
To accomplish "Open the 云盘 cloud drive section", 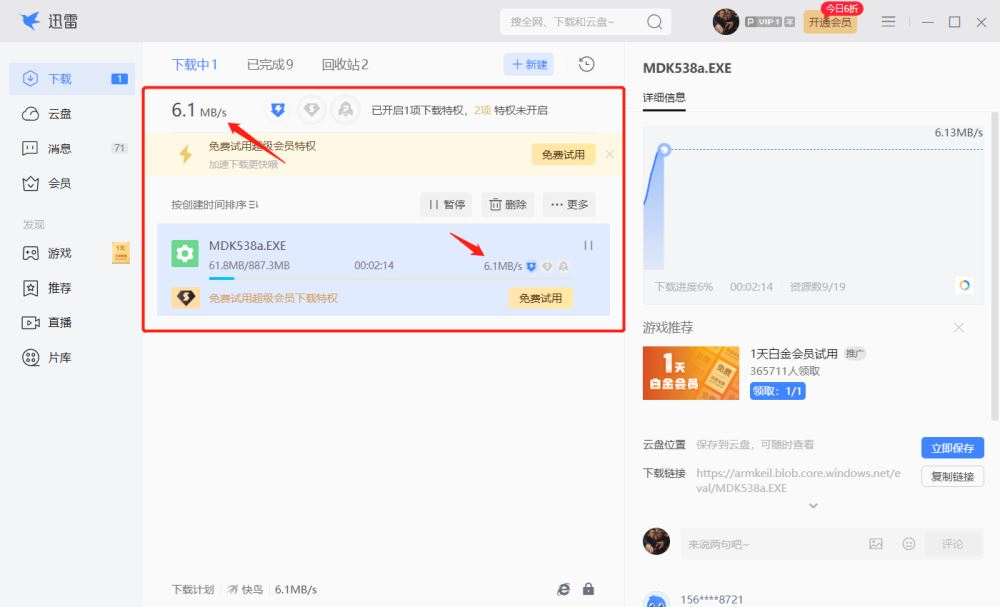I will tap(71, 114).
